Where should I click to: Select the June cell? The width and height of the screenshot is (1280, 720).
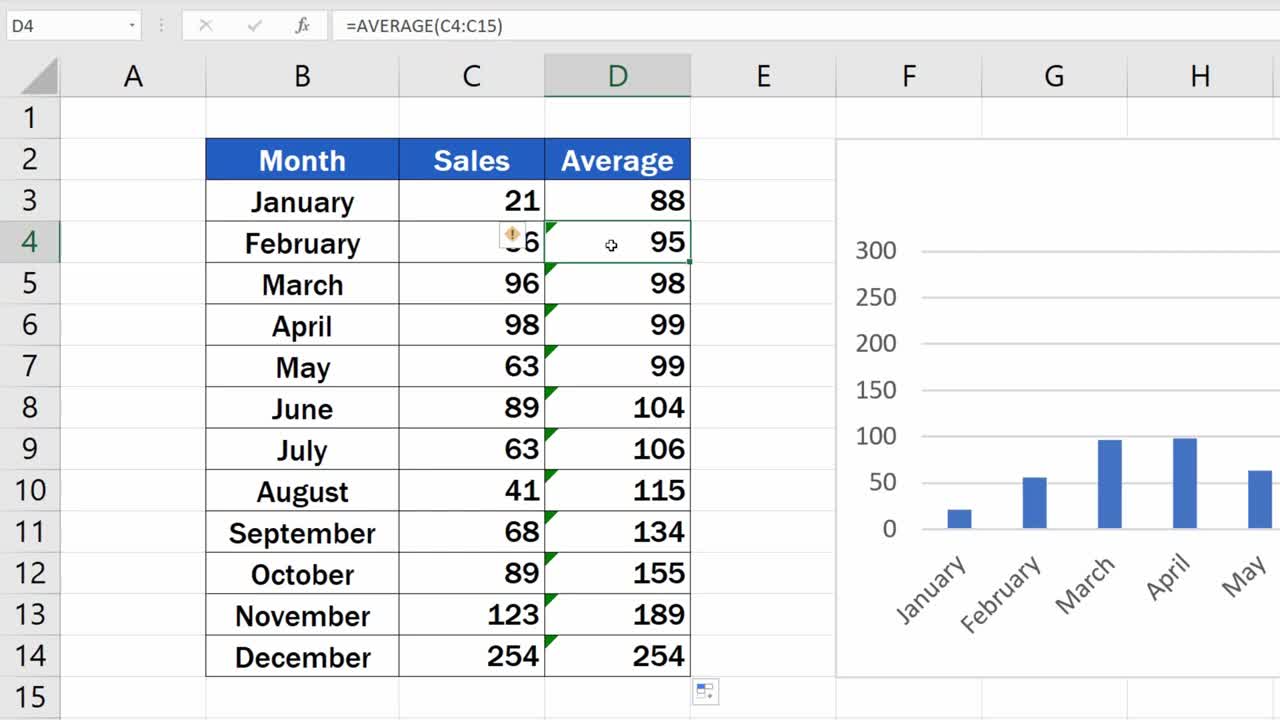coord(302,408)
